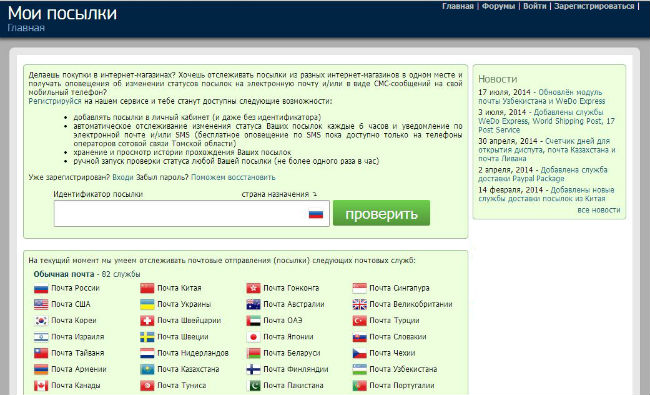The width and height of the screenshot is (650, 395).
Task: Open the Почта Португалии link
Action: click(402, 385)
